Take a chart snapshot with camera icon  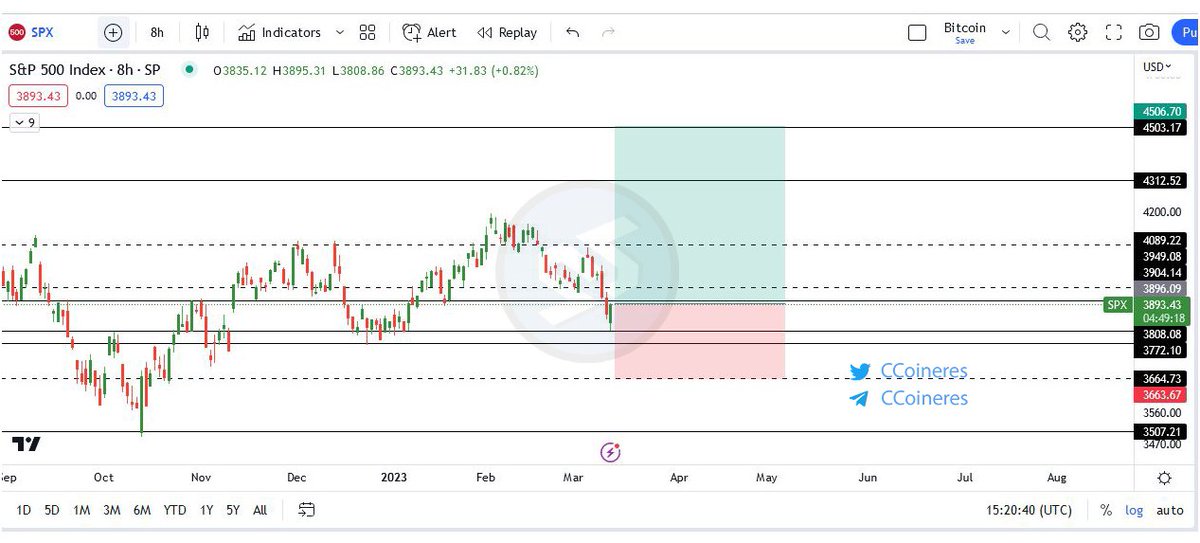(1150, 32)
